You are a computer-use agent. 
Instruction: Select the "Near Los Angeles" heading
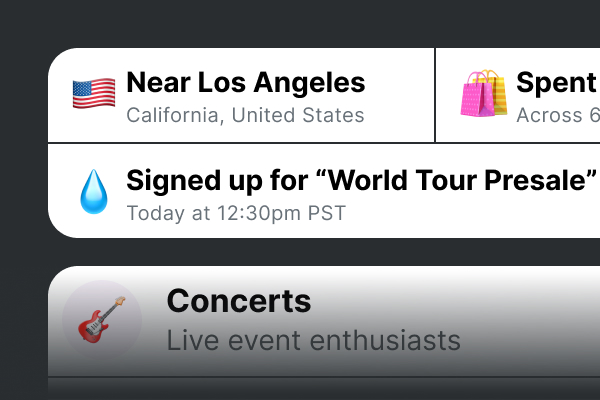(245, 82)
